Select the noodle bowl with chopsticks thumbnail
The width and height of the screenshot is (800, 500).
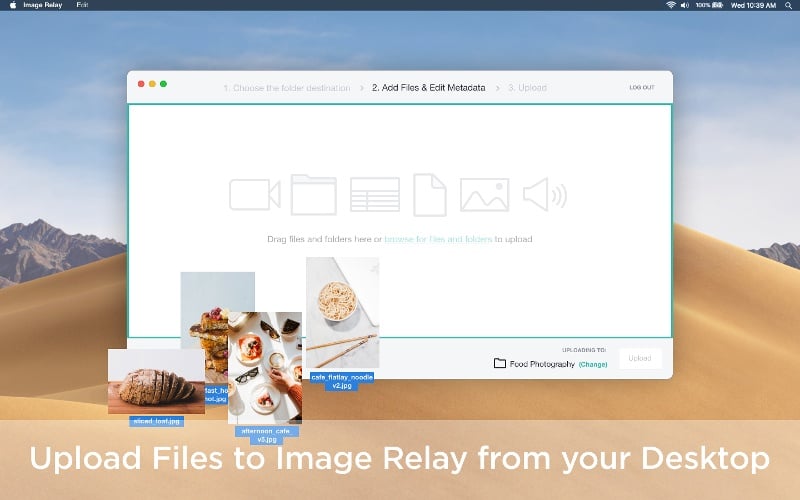pos(342,312)
